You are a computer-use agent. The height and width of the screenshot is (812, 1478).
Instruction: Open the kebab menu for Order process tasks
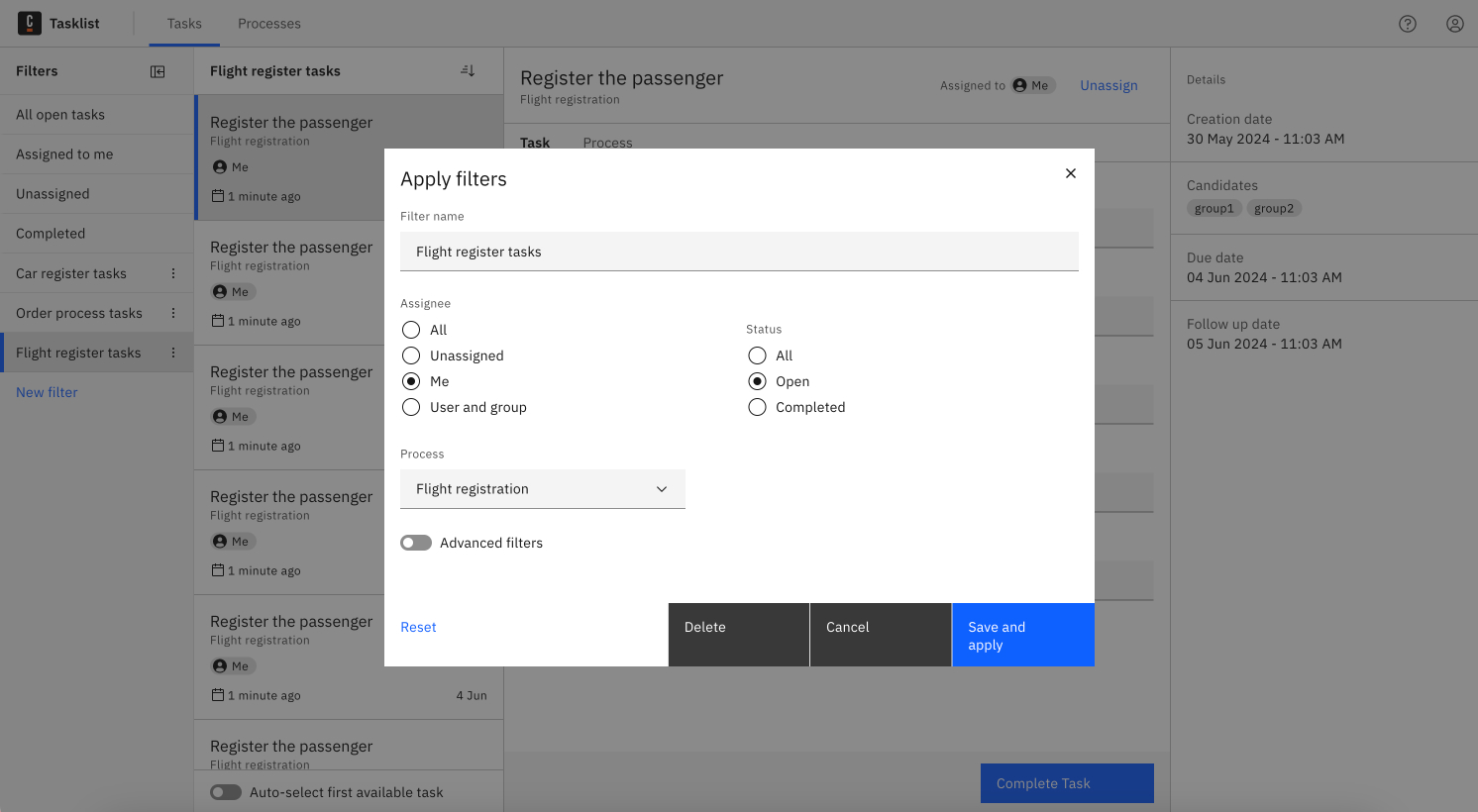click(175, 313)
